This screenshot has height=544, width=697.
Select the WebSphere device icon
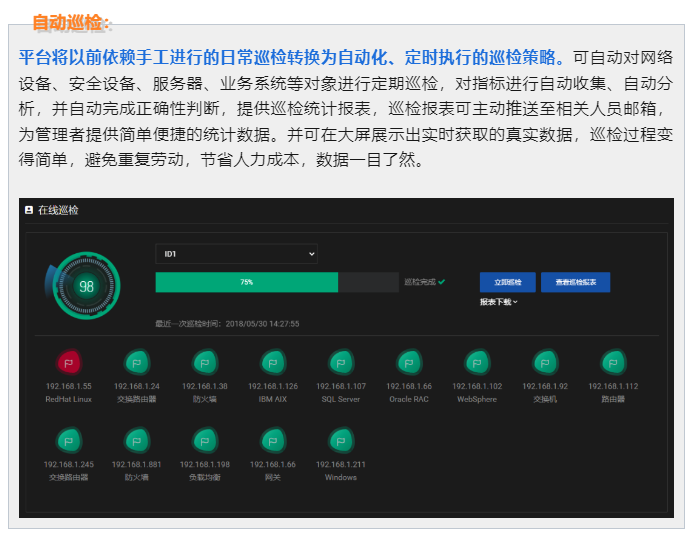478,362
